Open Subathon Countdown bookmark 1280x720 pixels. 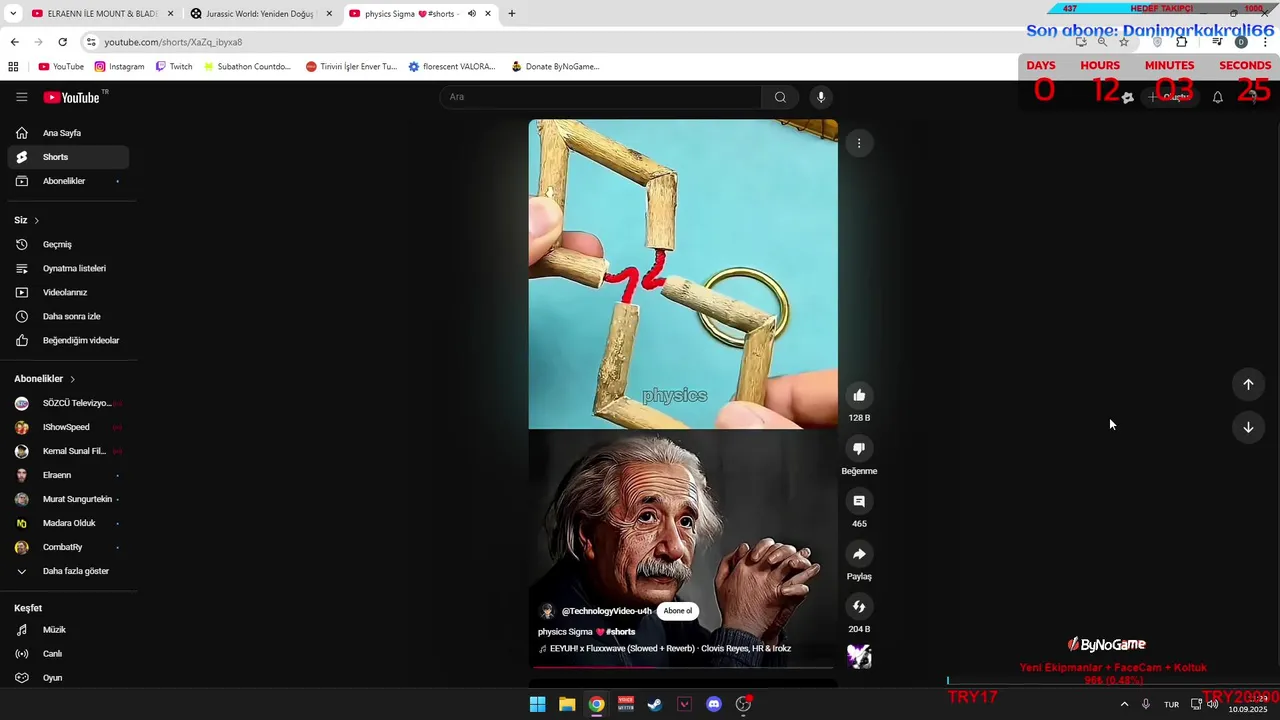246,66
